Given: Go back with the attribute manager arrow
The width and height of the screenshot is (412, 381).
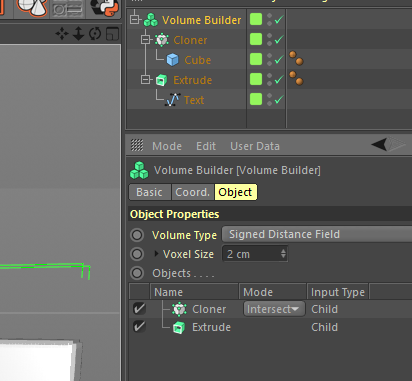Looking at the screenshot, I should pyautogui.click(x=379, y=145).
